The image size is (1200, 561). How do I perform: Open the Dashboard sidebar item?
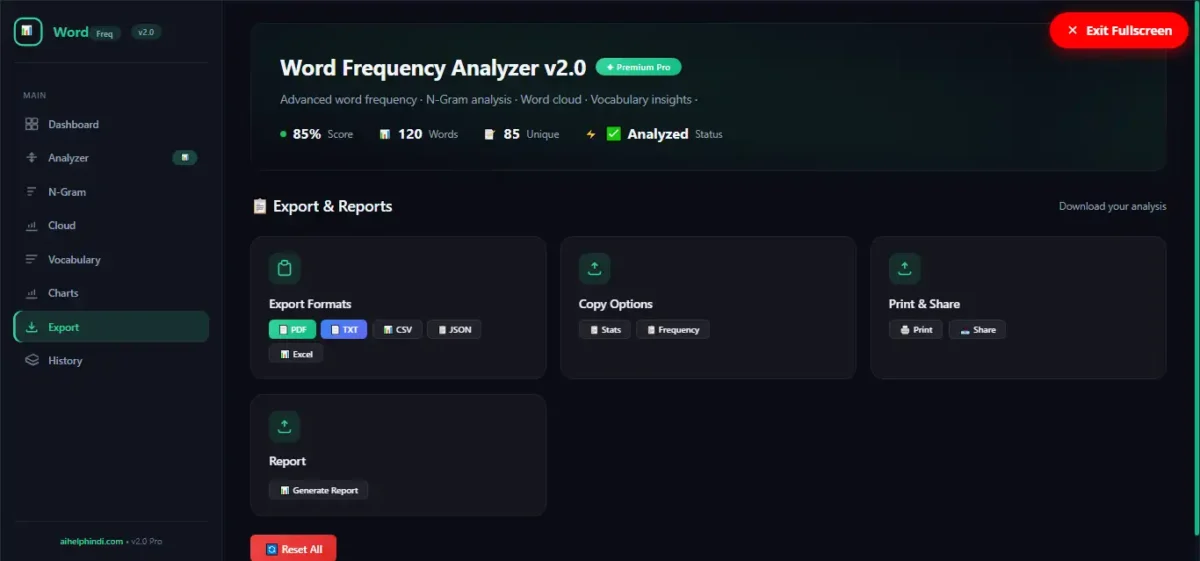pos(111,124)
